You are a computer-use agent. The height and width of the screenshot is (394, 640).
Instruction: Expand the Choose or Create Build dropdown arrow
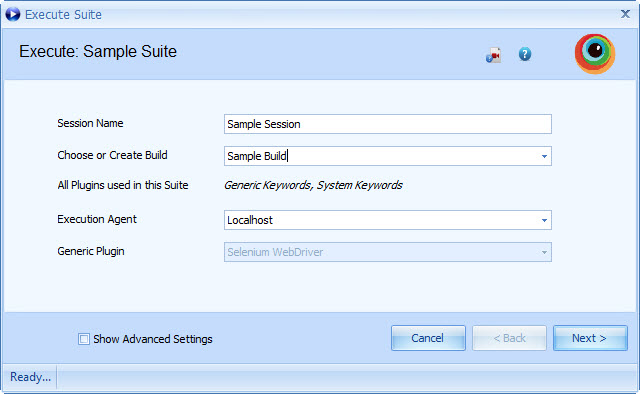coord(544,156)
